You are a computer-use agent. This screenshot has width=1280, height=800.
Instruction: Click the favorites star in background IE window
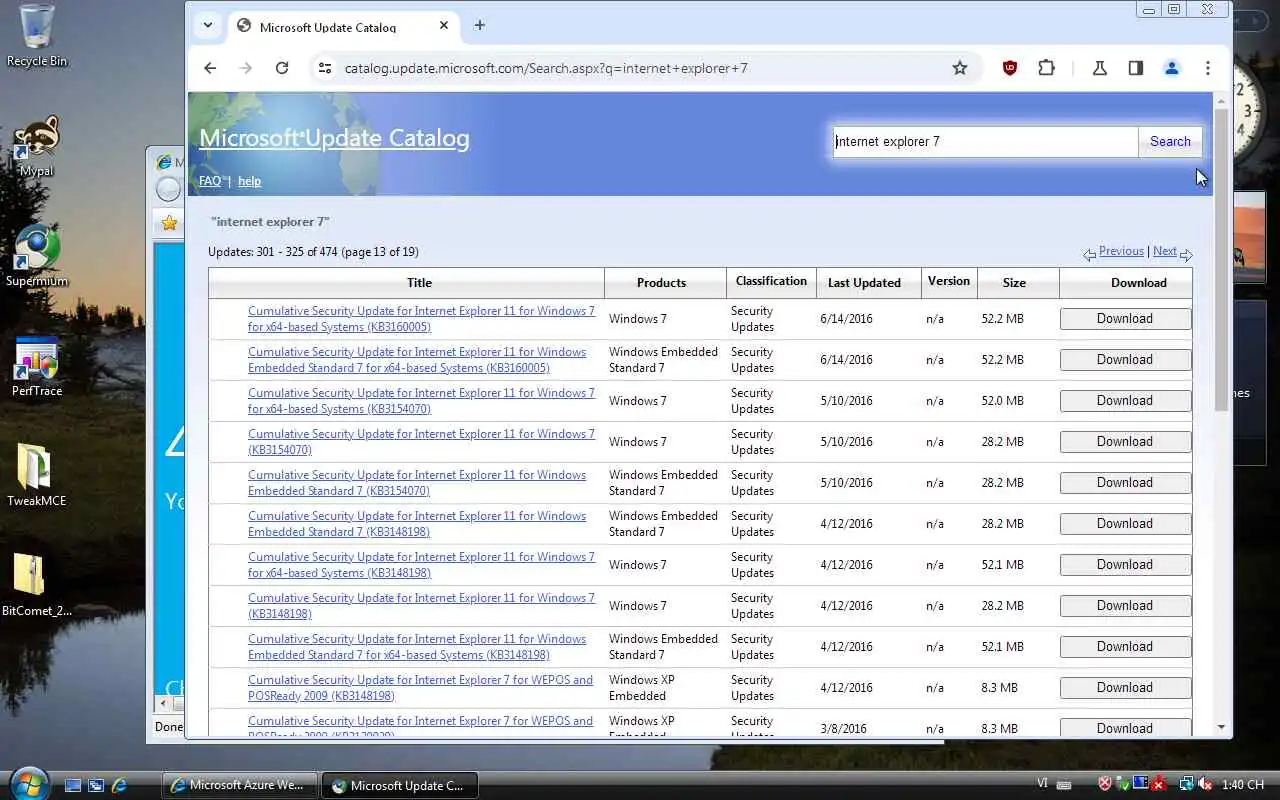coord(169,223)
